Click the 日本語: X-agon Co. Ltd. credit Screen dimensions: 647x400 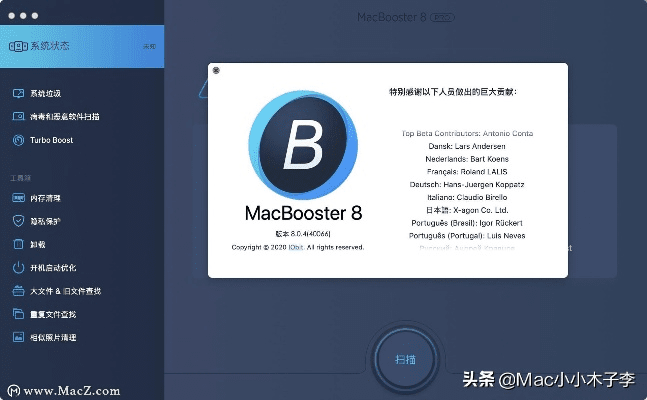pyautogui.click(x=467, y=210)
